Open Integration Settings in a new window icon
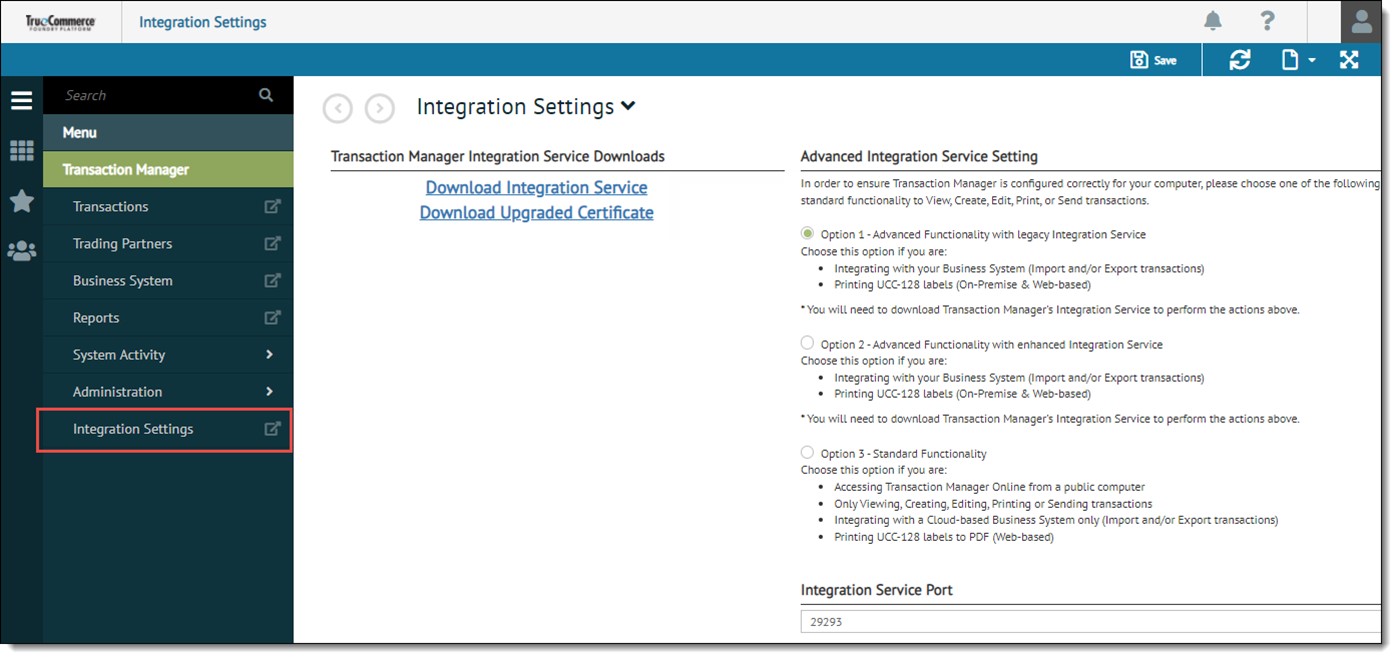1397x659 pixels. point(272,429)
